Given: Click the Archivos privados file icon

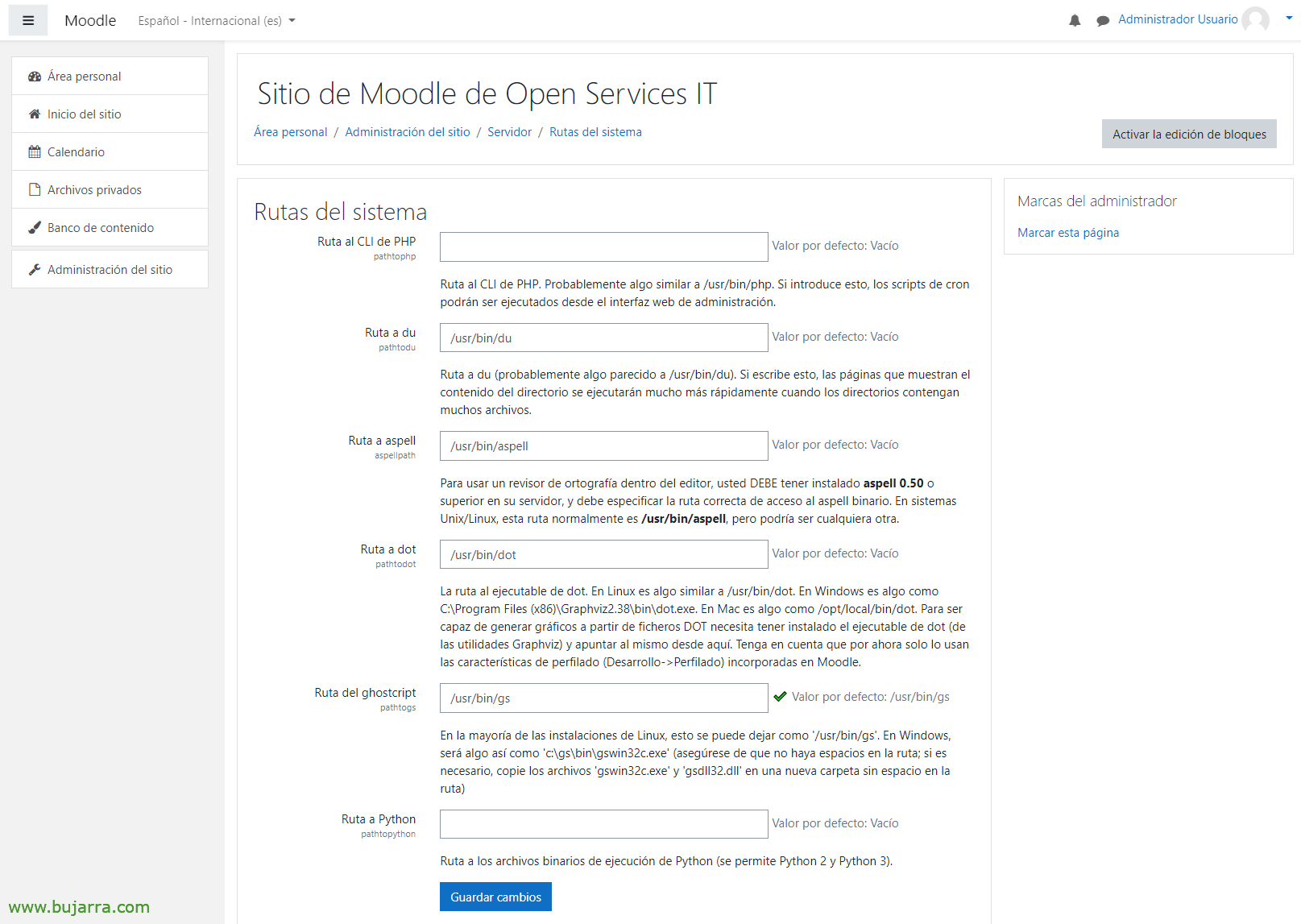Looking at the screenshot, I should [x=35, y=190].
